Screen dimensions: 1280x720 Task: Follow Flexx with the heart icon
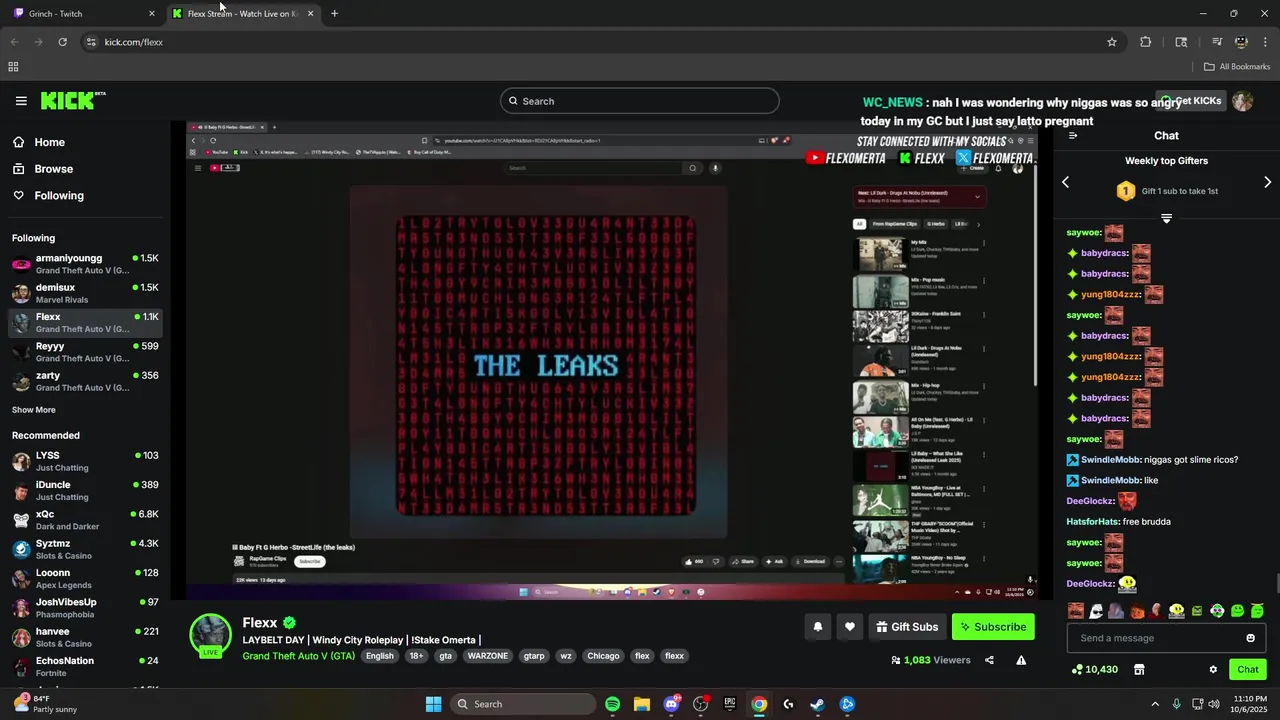(850, 627)
